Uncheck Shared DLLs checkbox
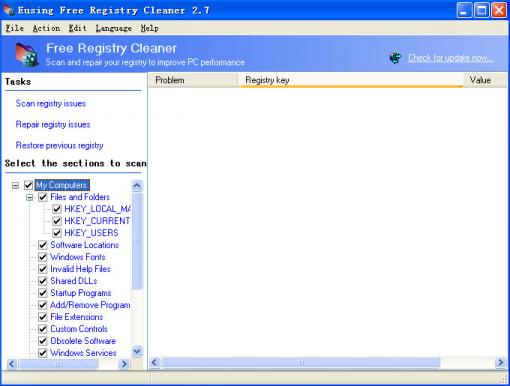 (x=43, y=281)
